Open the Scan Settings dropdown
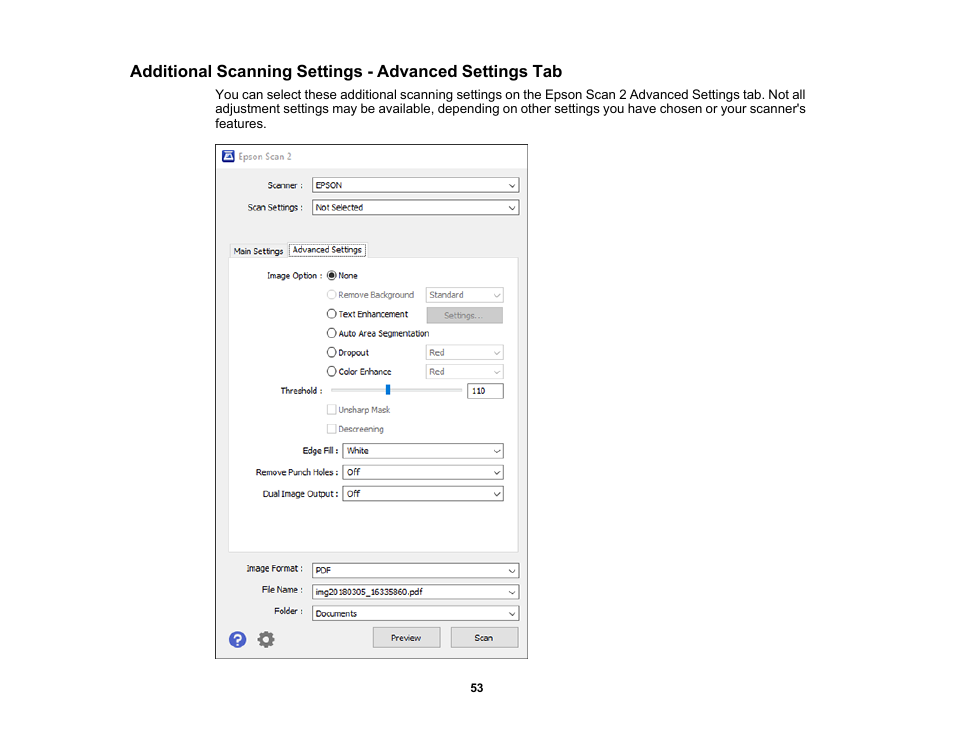This screenshot has width=954, height=738. point(415,208)
